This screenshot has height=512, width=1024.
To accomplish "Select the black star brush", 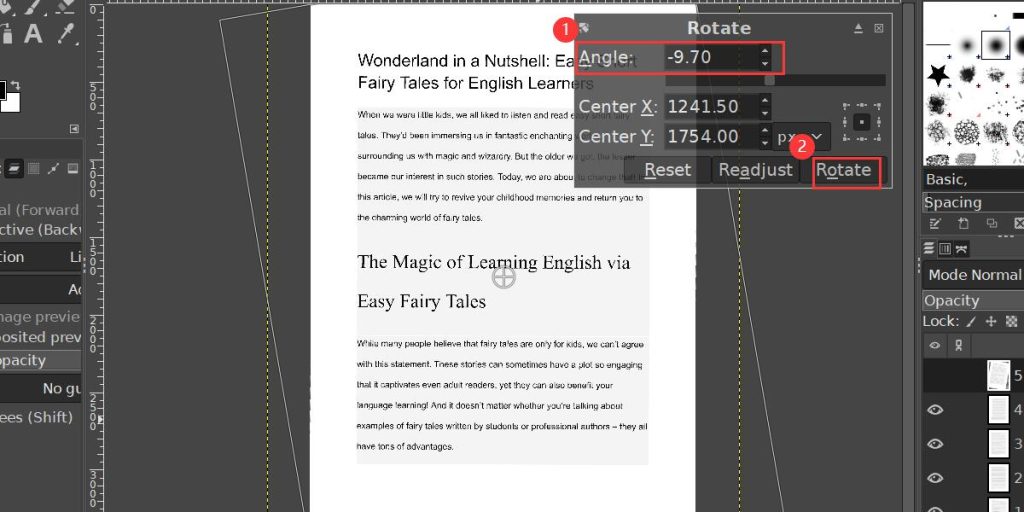I will click(938, 74).
